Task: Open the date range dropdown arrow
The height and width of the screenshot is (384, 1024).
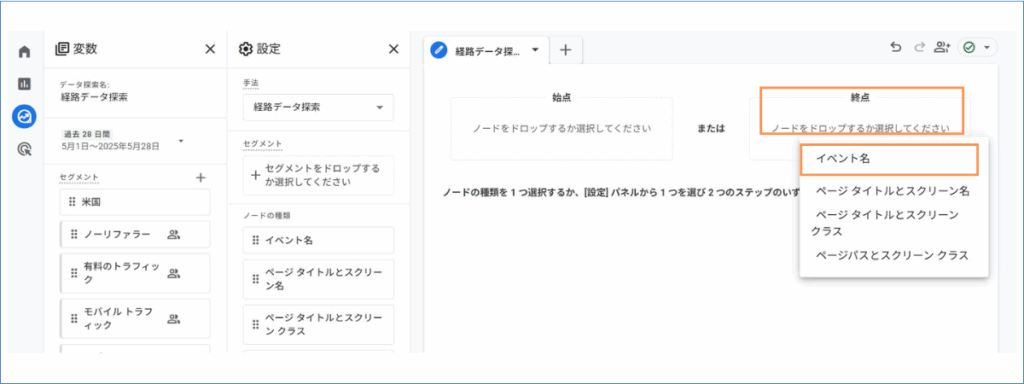Action: [x=181, y=140]
